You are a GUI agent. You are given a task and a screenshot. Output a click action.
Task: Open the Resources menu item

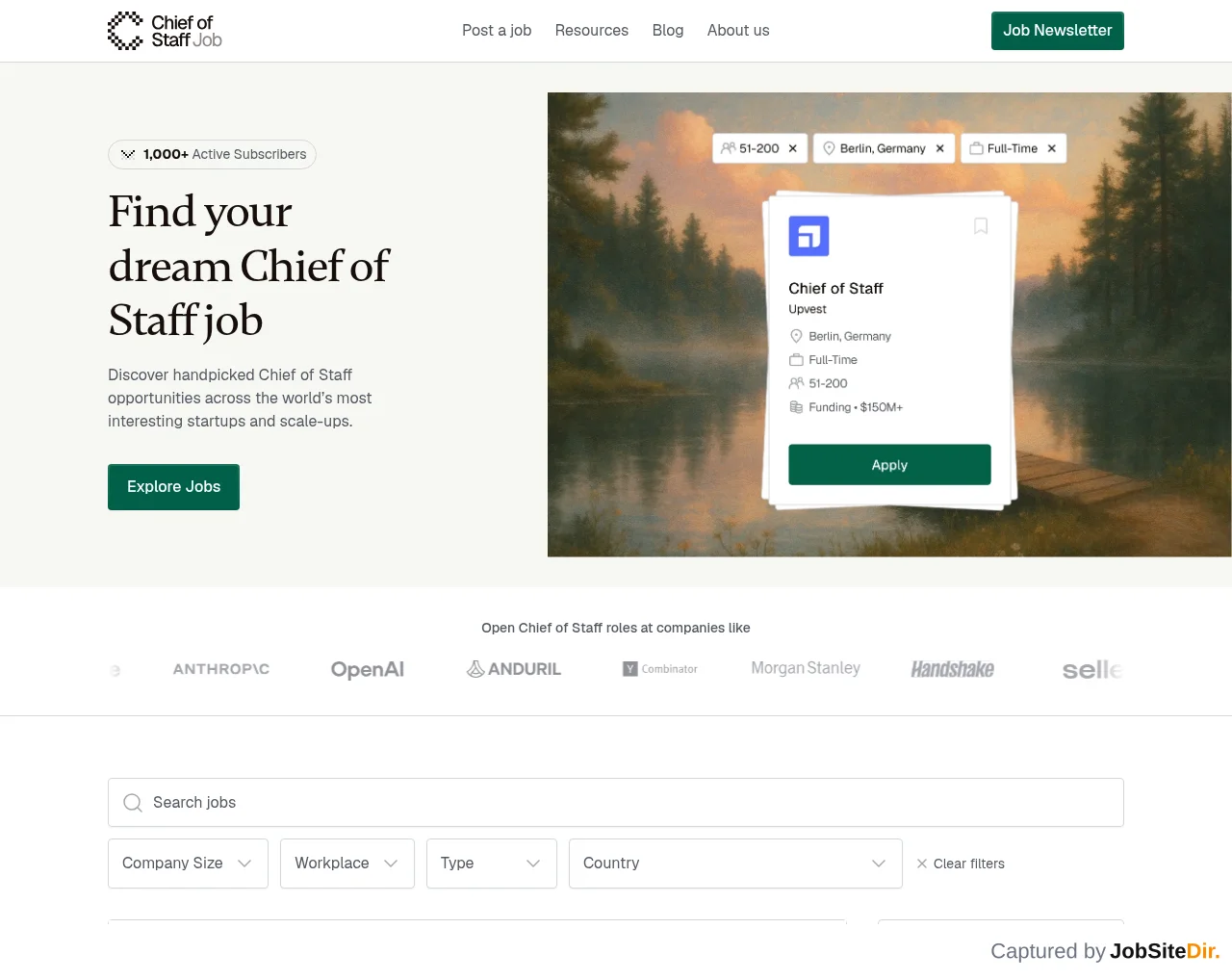592,31
